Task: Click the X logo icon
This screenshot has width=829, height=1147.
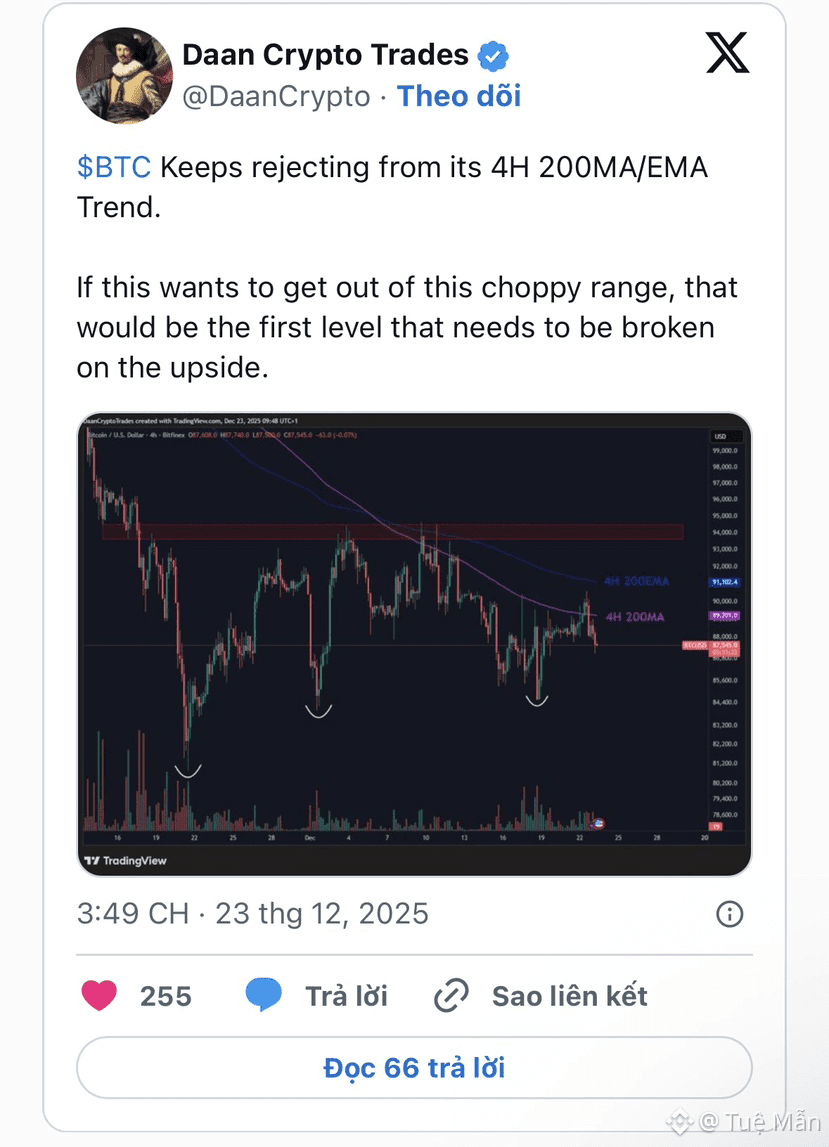Action: tap(727, 54)
